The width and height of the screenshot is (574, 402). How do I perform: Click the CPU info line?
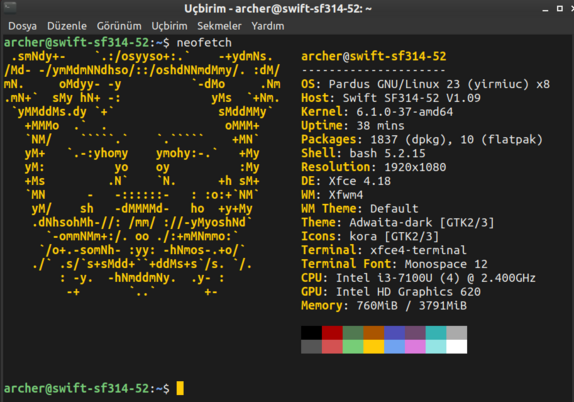point(418,278)
